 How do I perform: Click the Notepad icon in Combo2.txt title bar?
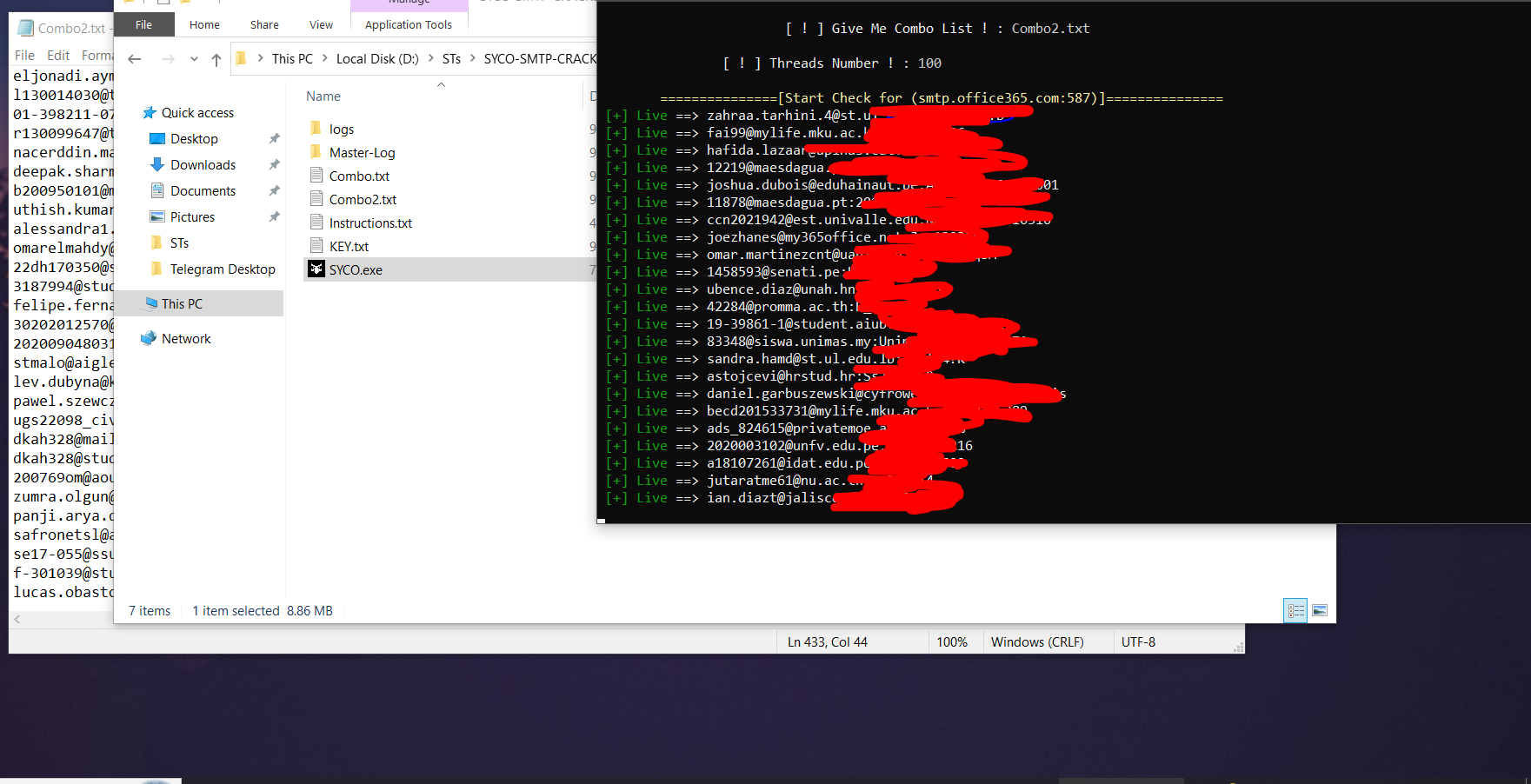25,28
